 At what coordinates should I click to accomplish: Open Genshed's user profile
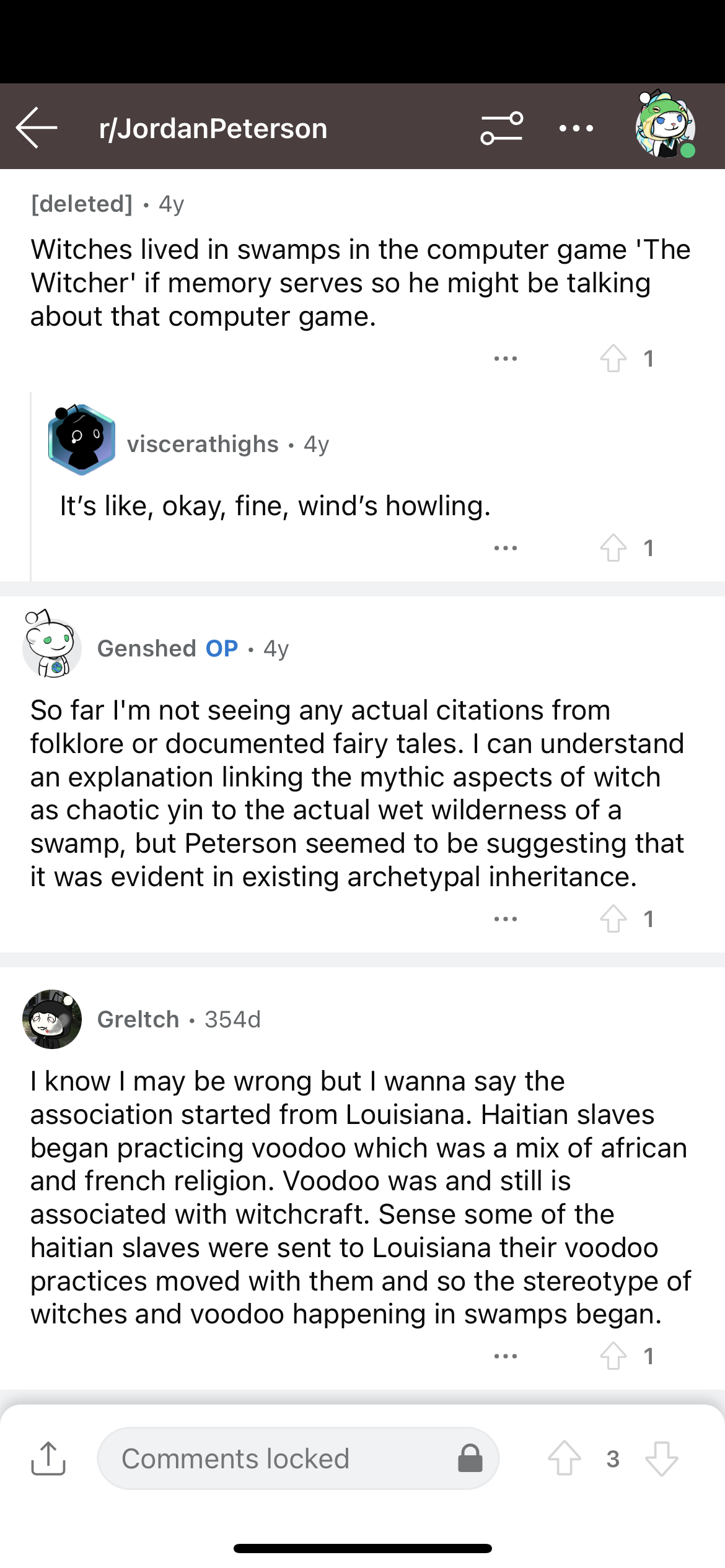coord(147,648)
